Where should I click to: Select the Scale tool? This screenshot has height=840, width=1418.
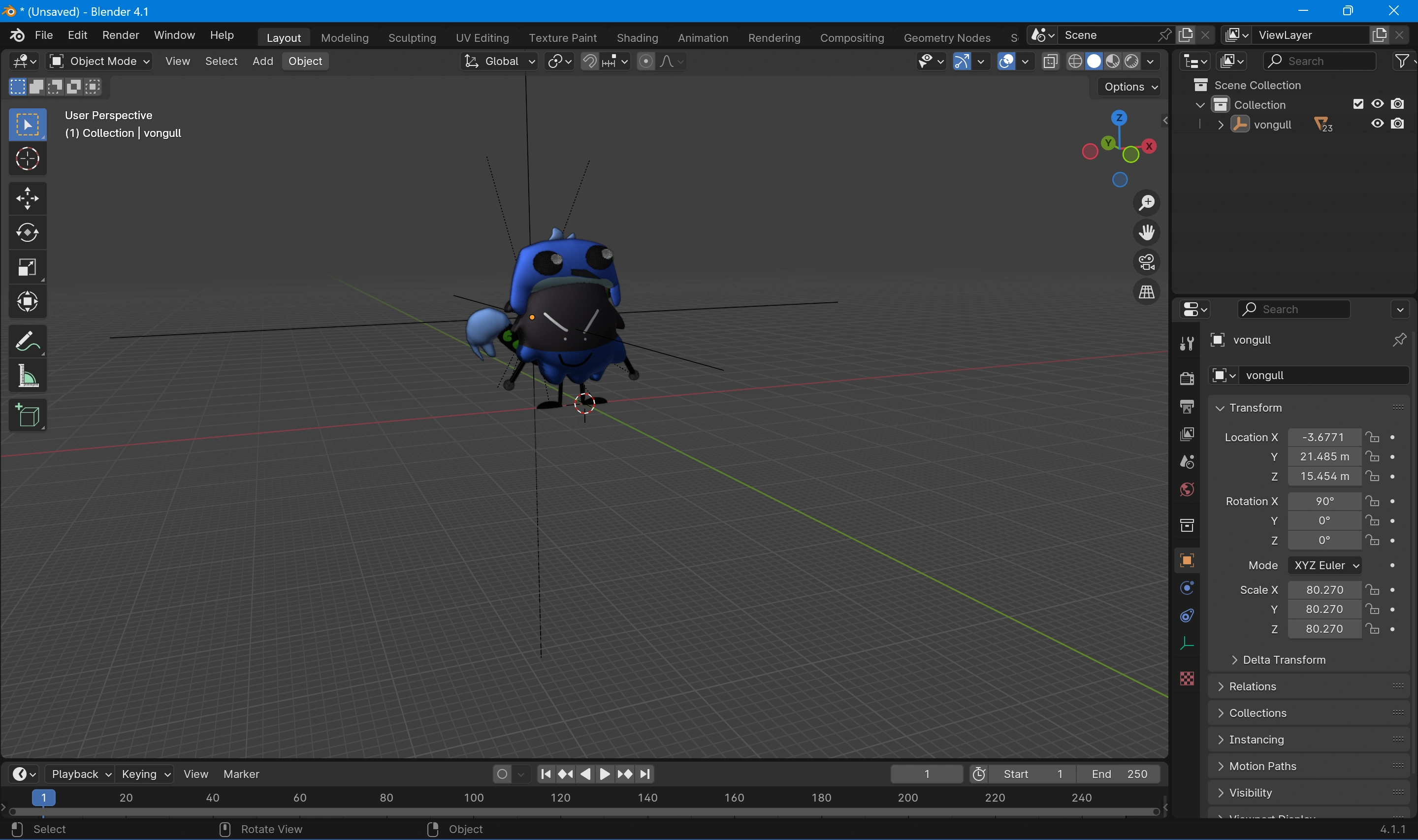click(x=27, y=267)
